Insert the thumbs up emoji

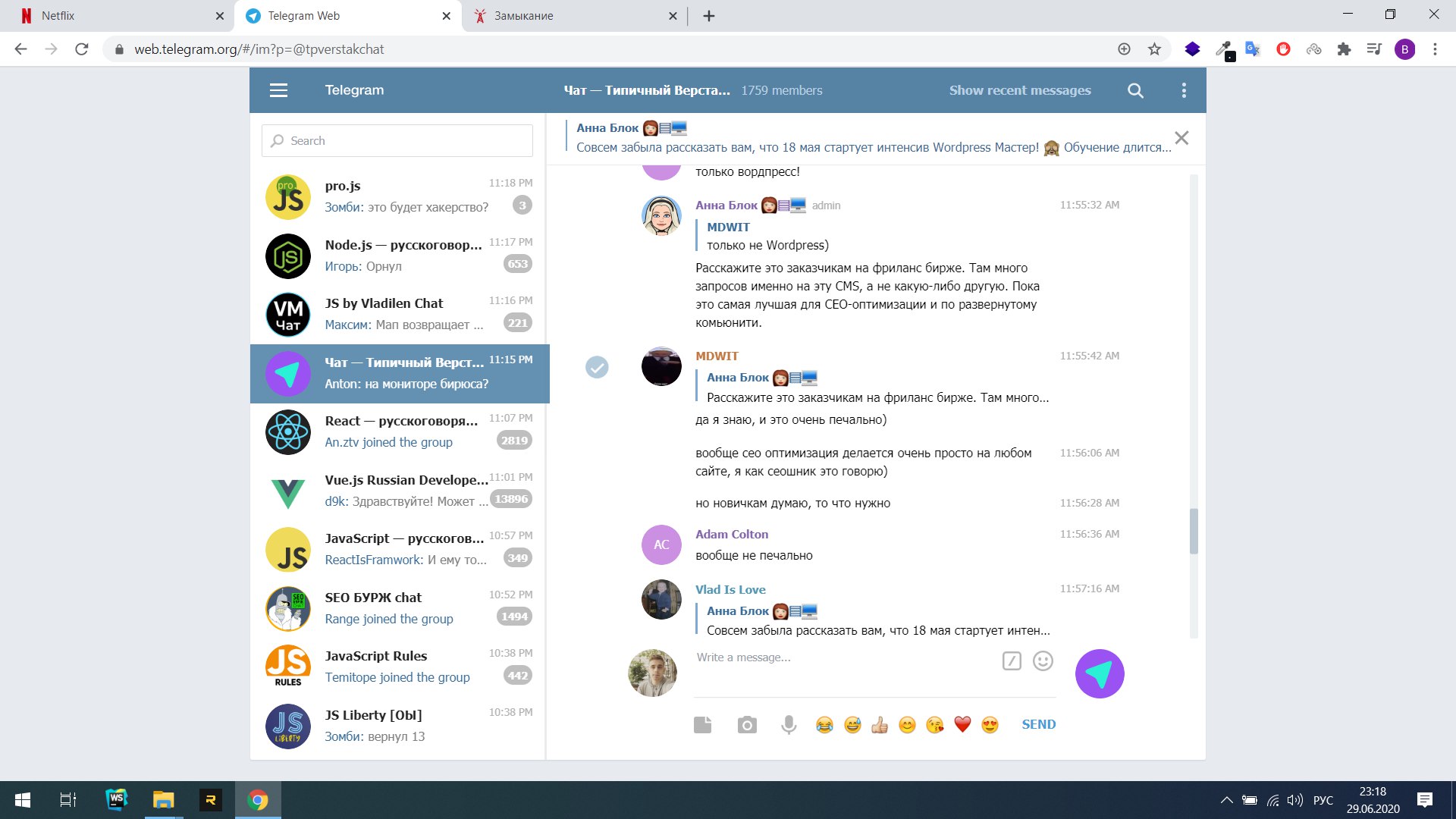click(880, 725)
